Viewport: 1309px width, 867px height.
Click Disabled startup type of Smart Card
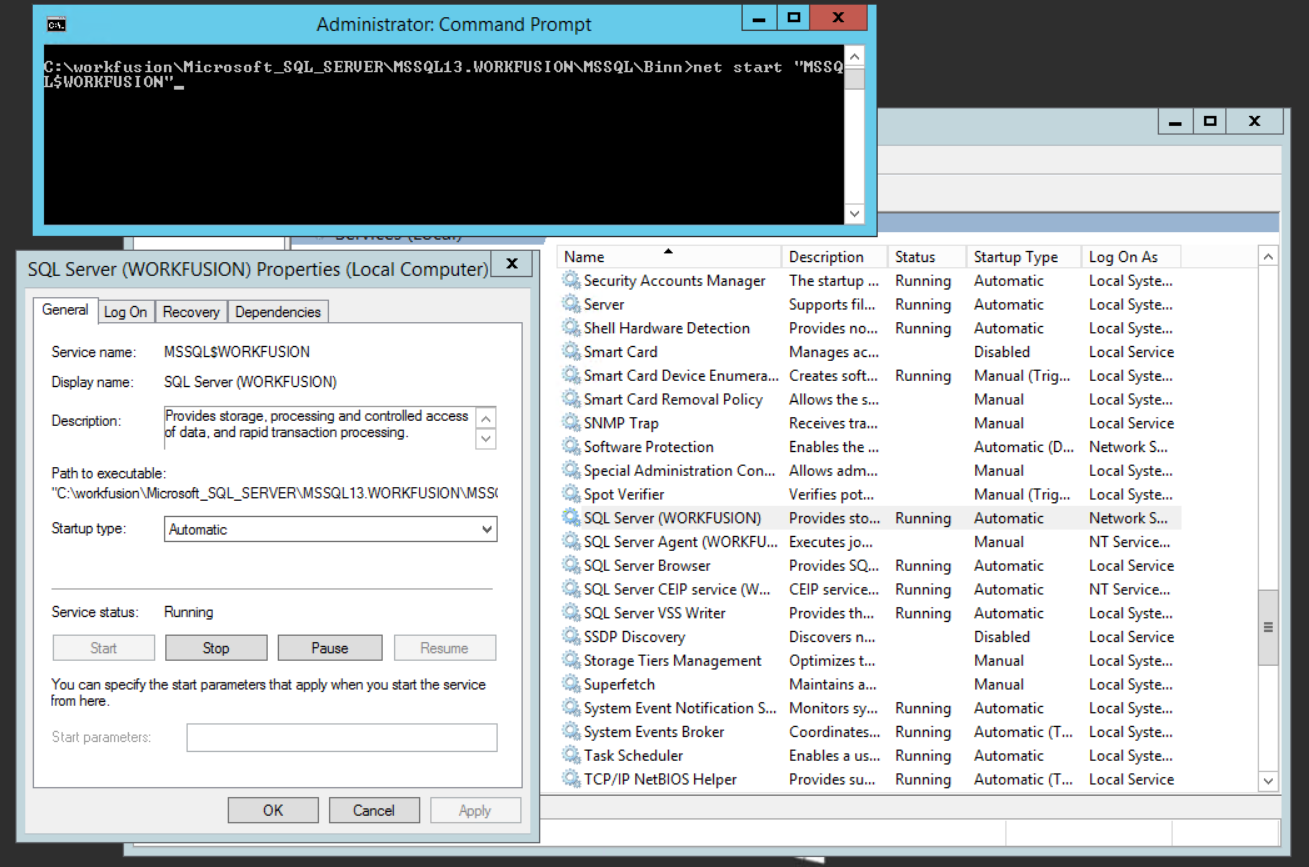(x=1002, y=352)
